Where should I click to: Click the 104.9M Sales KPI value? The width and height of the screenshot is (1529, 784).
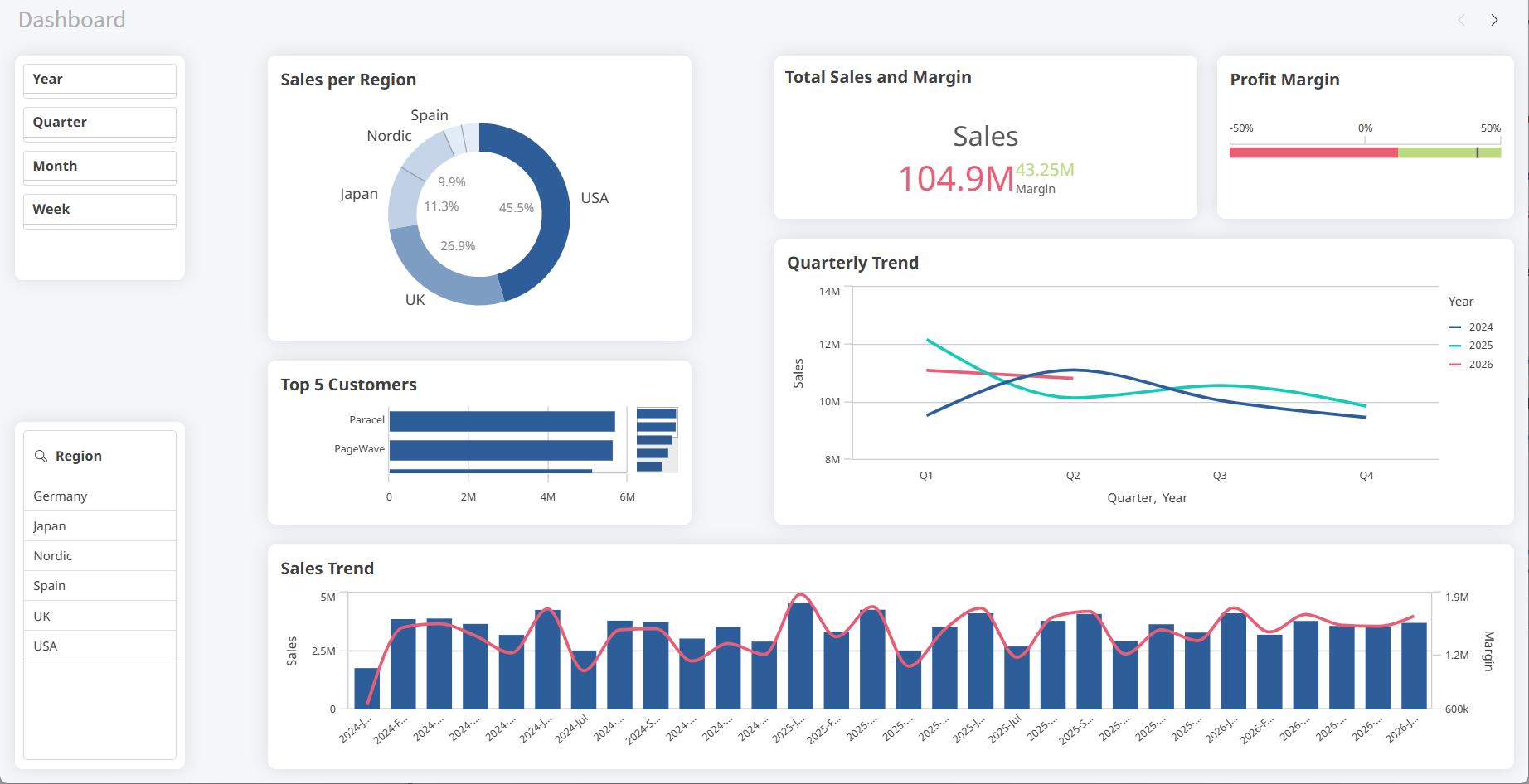(956, 178)
